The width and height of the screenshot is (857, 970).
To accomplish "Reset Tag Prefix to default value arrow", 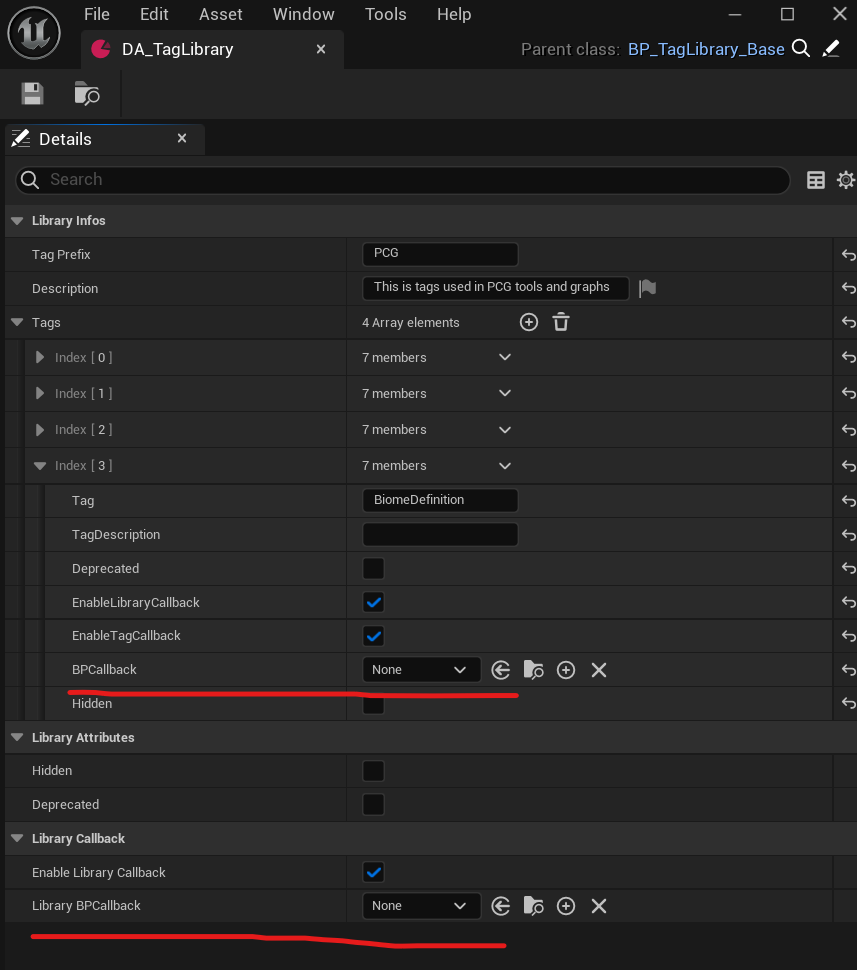I will (x=848, y=255).
